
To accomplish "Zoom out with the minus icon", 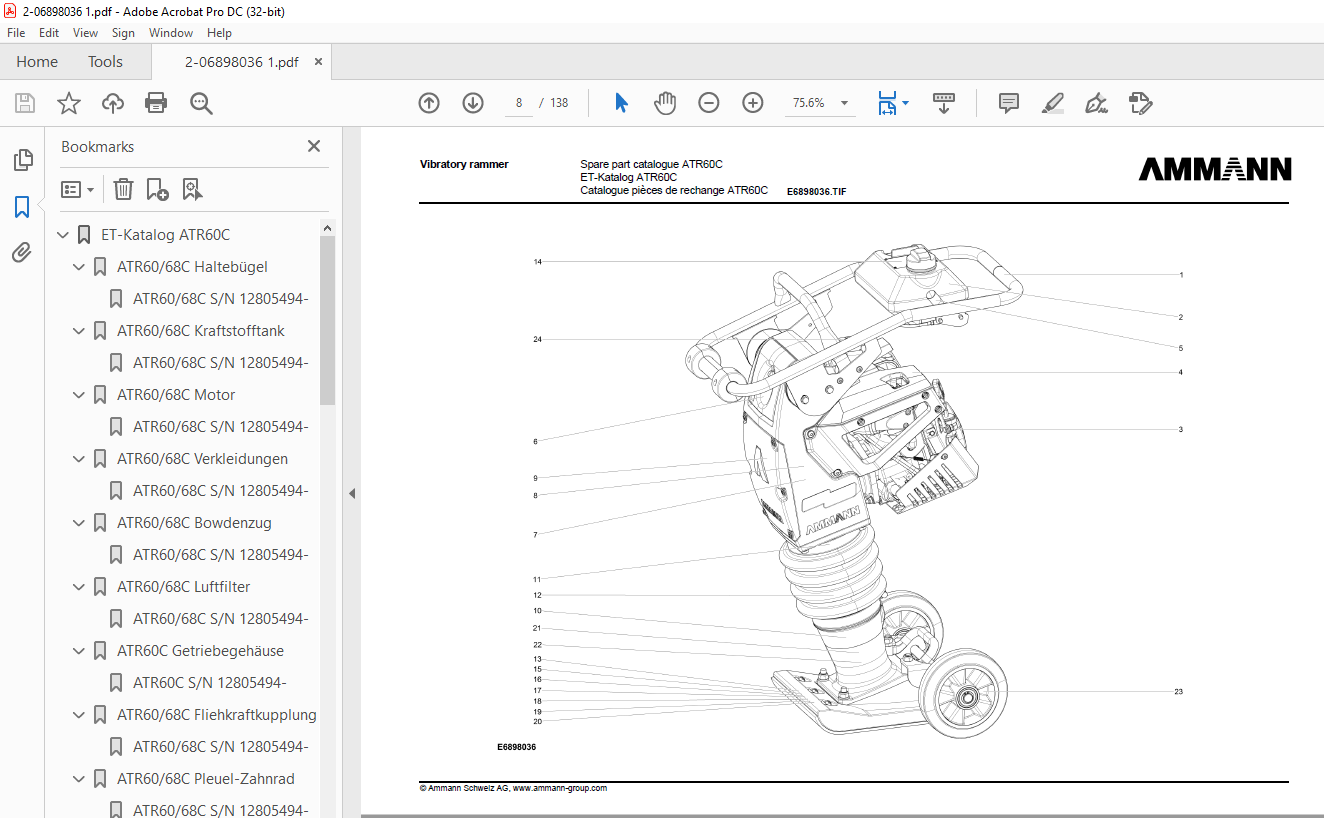I will tap(709, 103).
